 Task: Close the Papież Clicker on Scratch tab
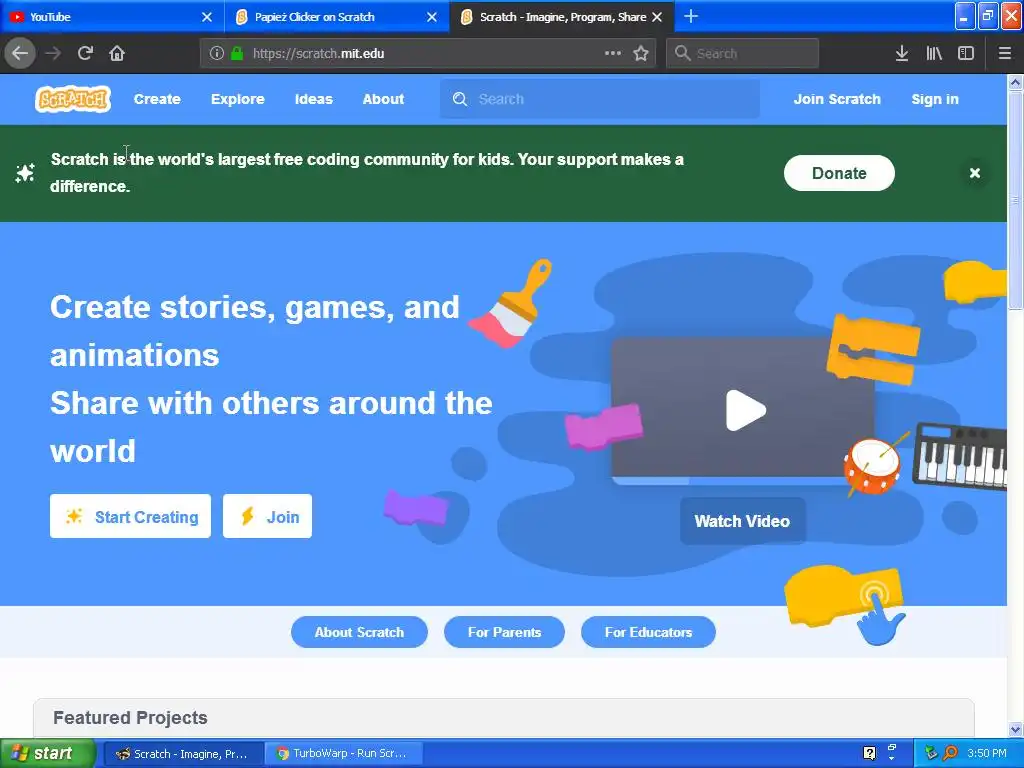(432, 17)
